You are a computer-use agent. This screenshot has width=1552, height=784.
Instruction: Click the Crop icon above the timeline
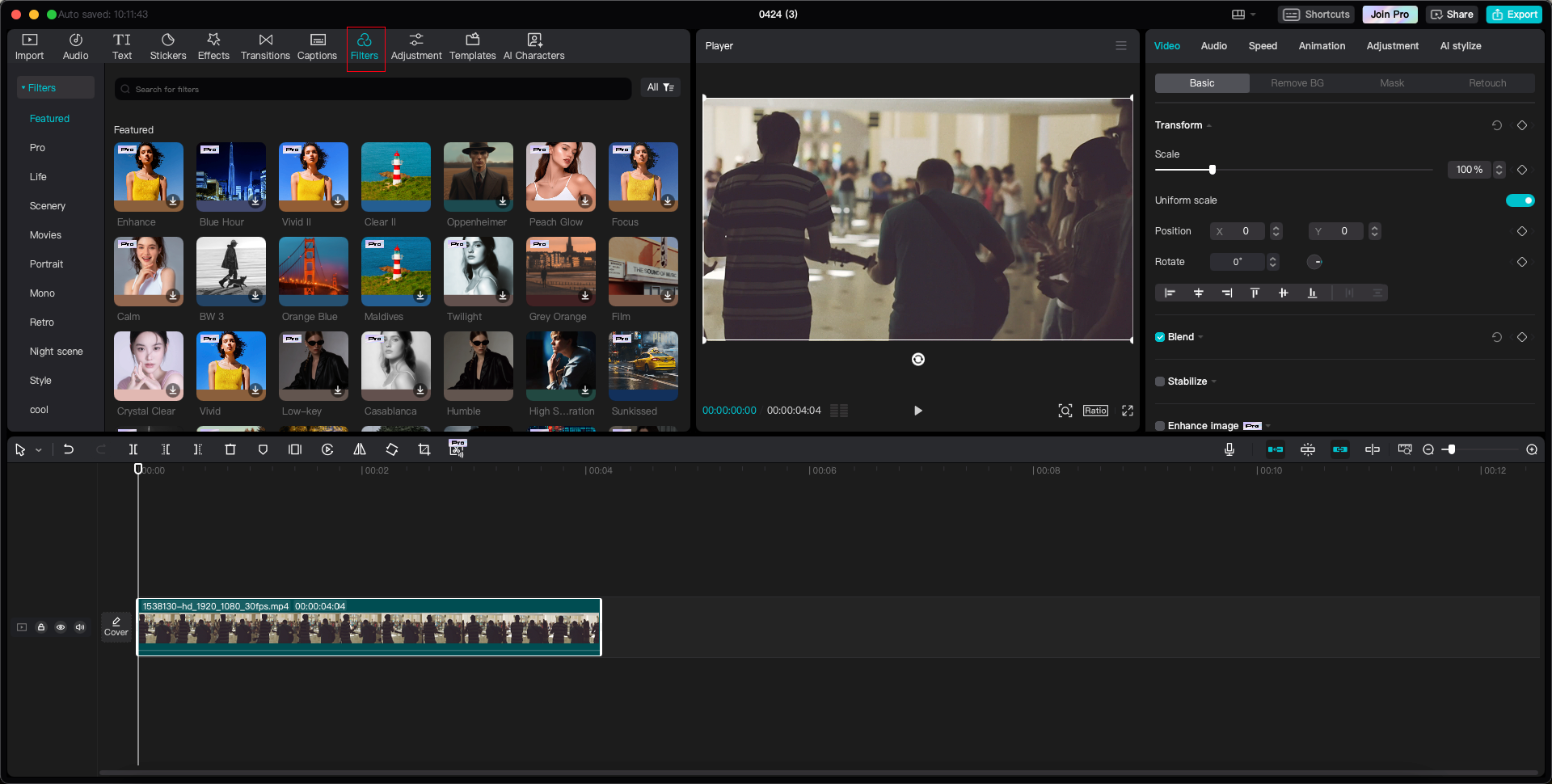424,449
